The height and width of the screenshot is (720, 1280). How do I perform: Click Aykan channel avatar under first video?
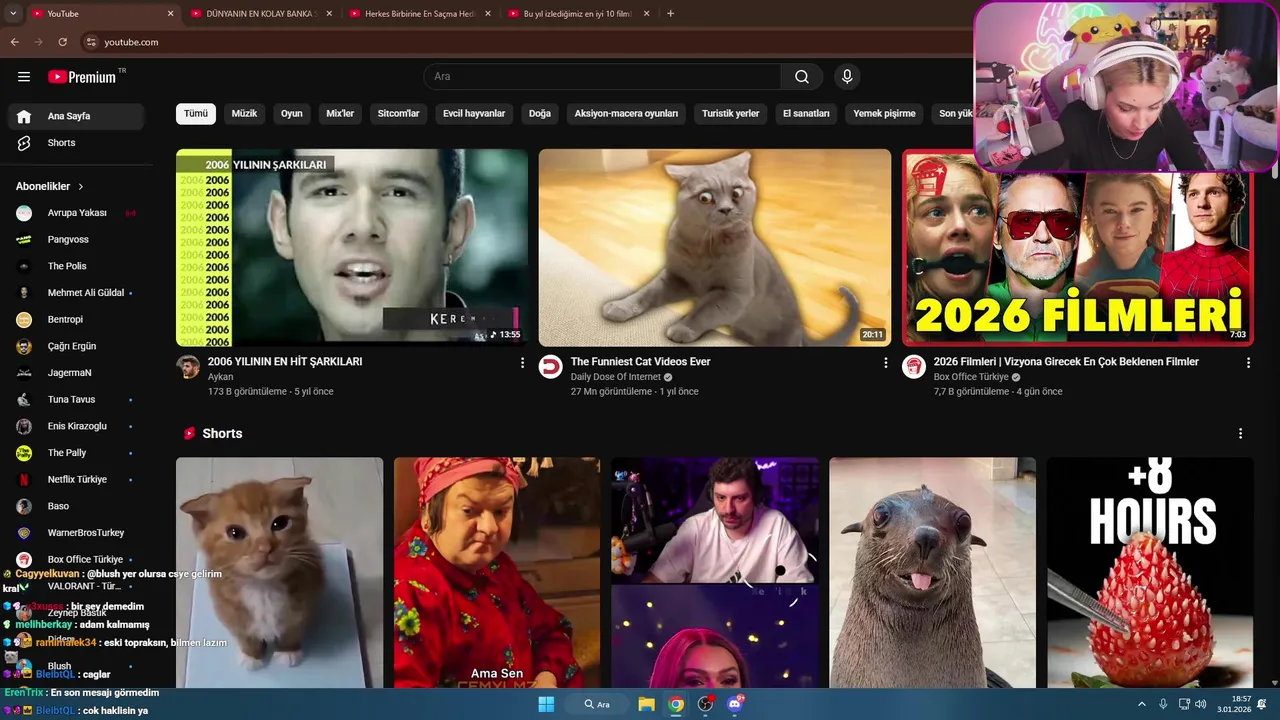188,366
